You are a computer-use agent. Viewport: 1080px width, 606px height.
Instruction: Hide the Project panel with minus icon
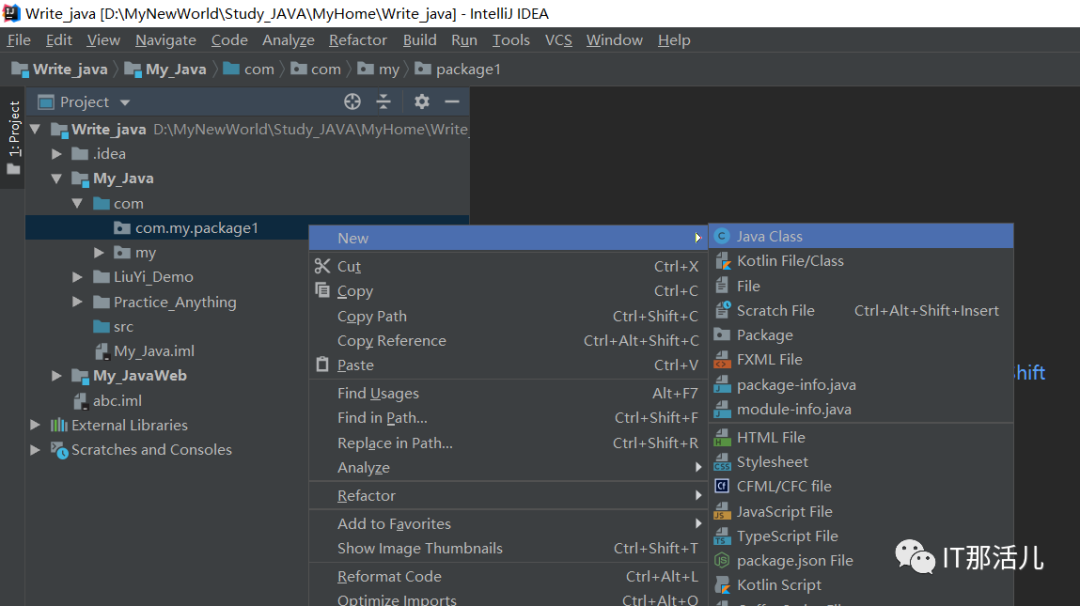pos(452,102)
